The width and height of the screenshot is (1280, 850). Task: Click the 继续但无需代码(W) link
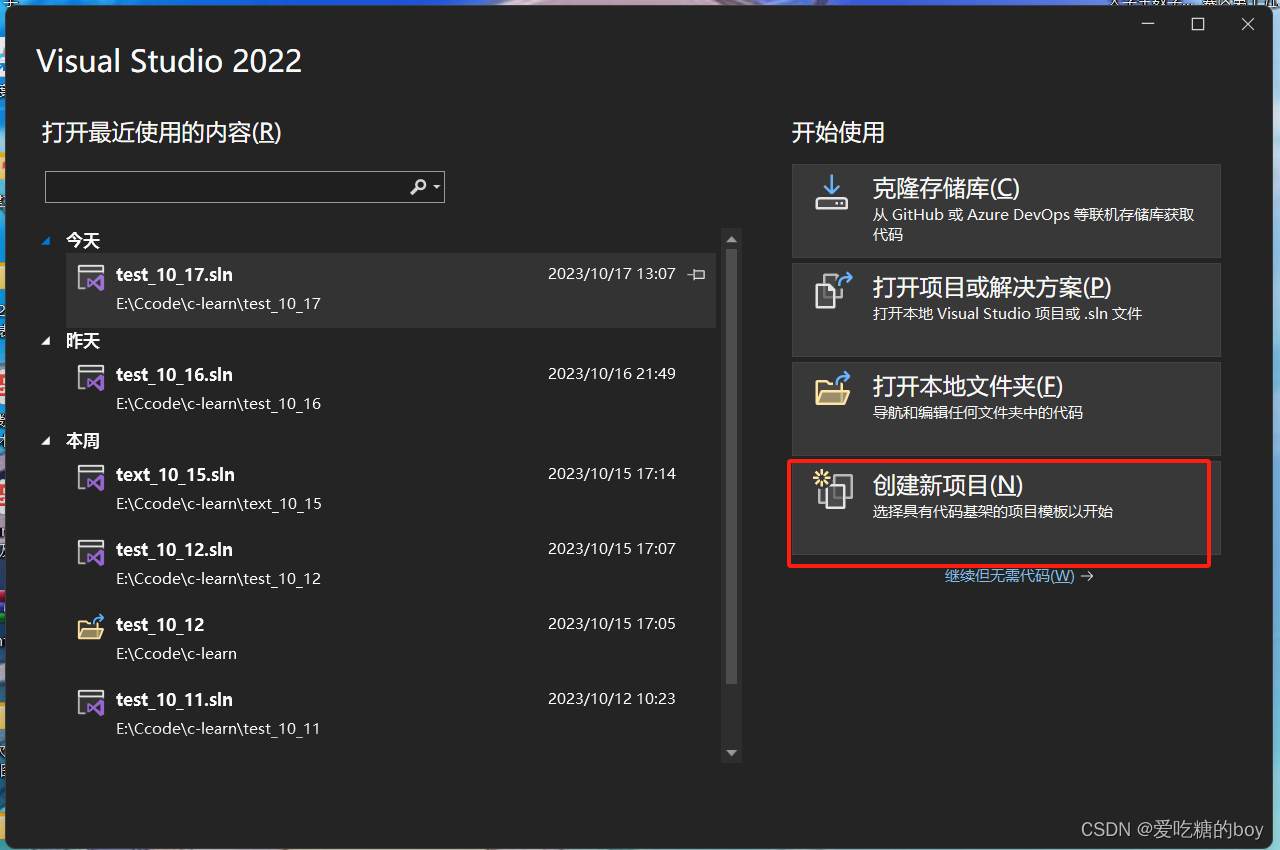click(1010, 576)
